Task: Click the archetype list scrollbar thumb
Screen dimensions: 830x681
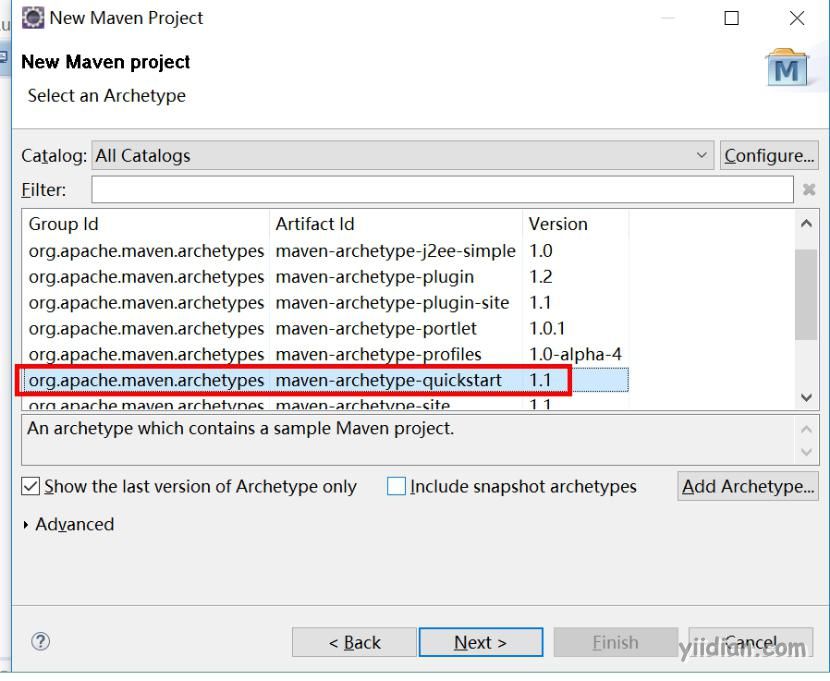Action: 806,294
